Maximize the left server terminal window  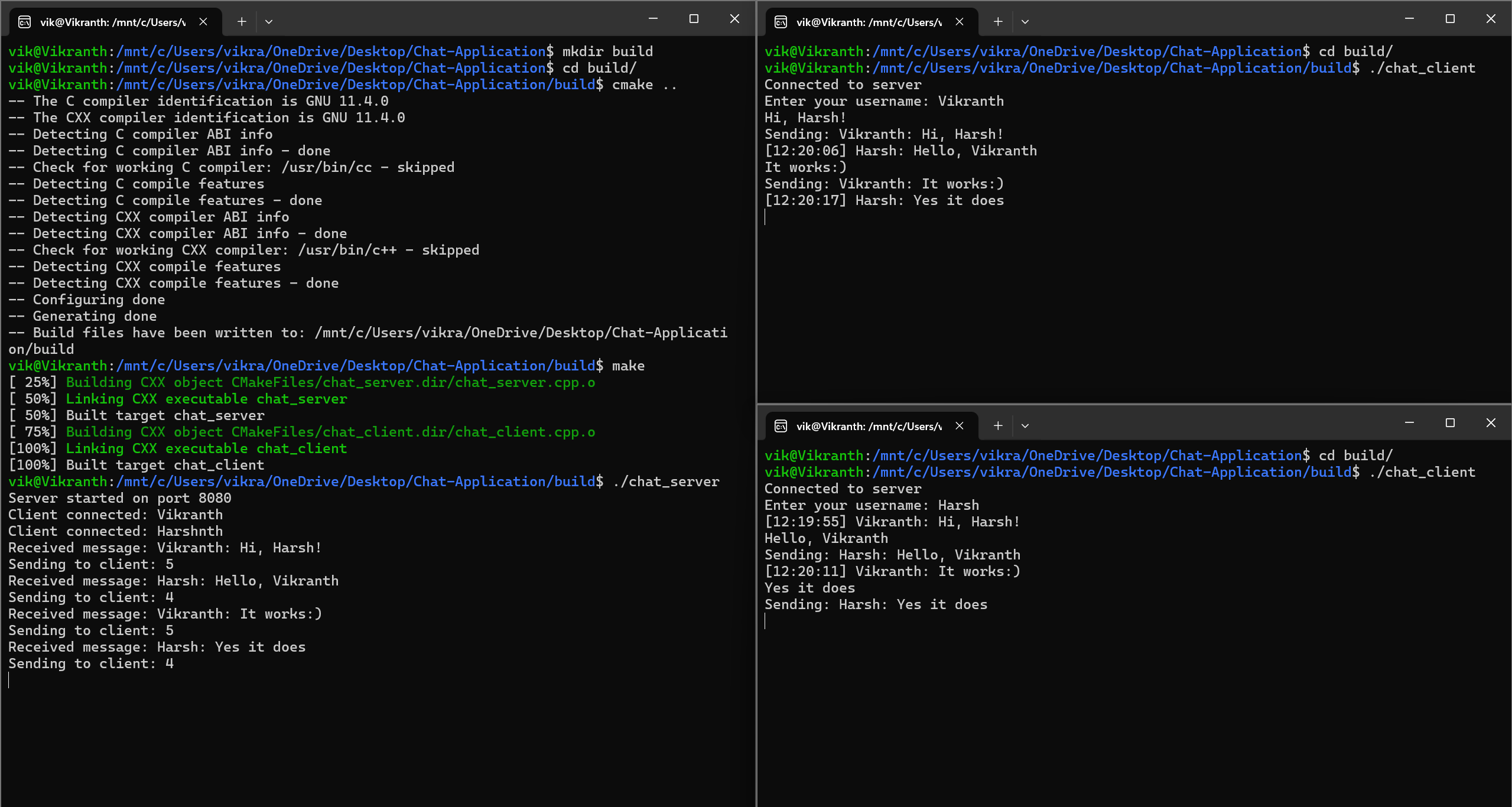(x=694, y=19)
